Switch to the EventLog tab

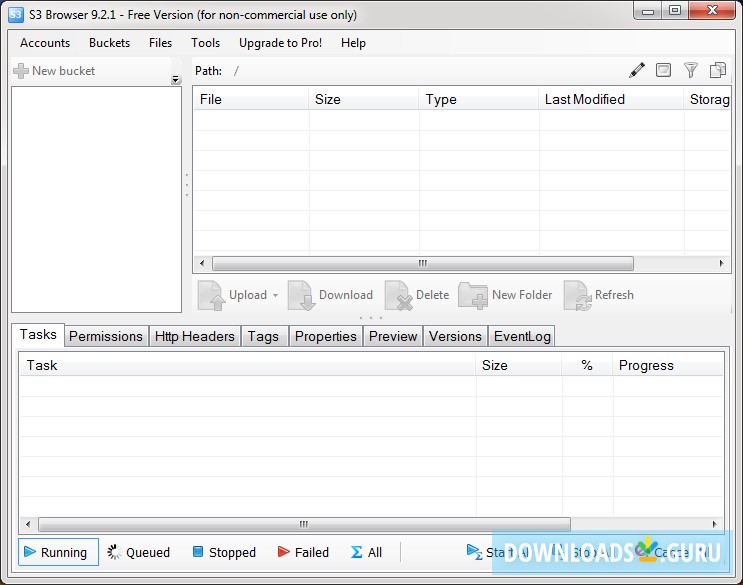522,336
